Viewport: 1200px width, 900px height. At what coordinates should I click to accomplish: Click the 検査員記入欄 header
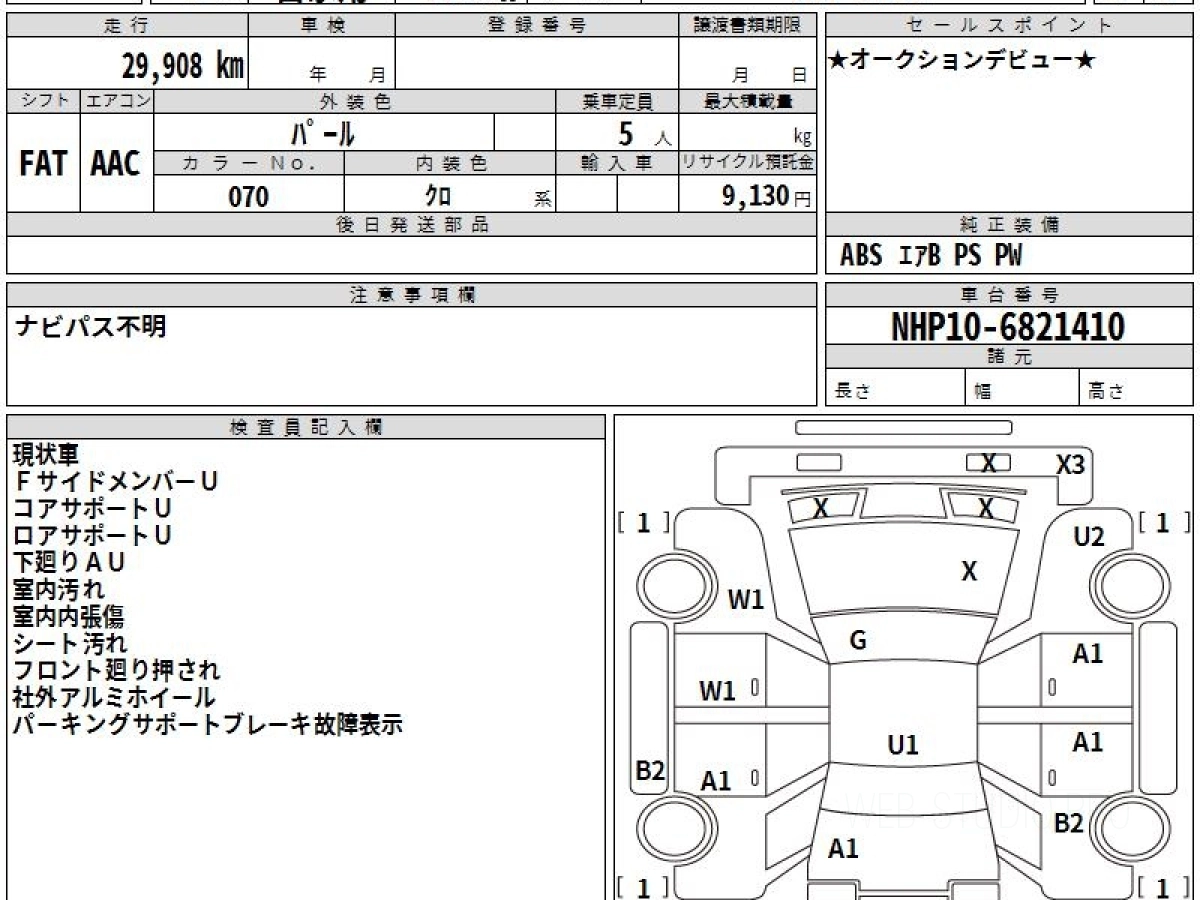(x=306, y=427)
